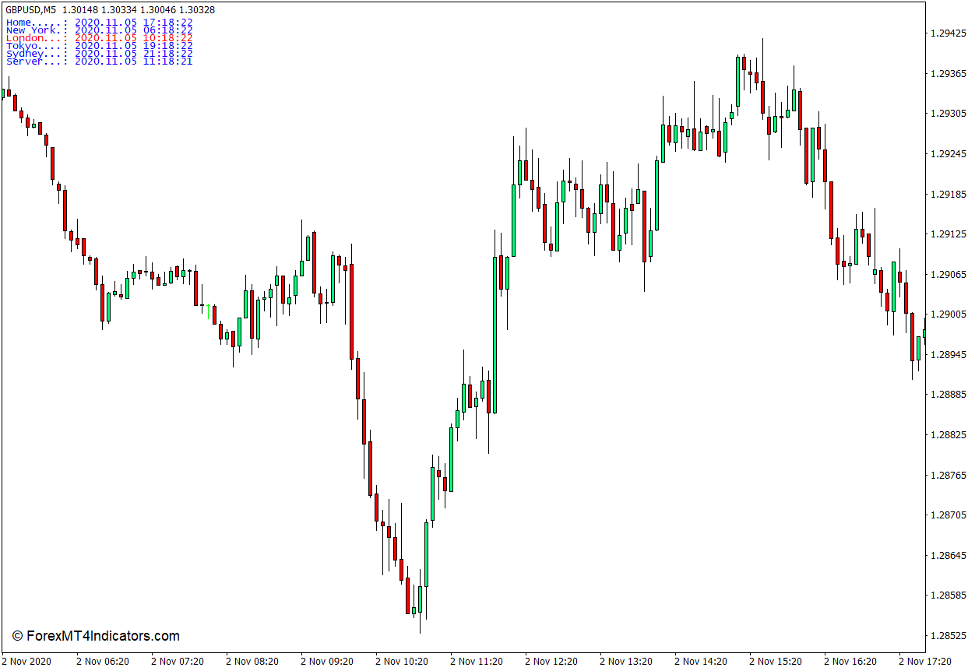Viewport: 977px width, 672px height.
Task: Select the Tokyo clock line
Action: [x=99, y=46]
